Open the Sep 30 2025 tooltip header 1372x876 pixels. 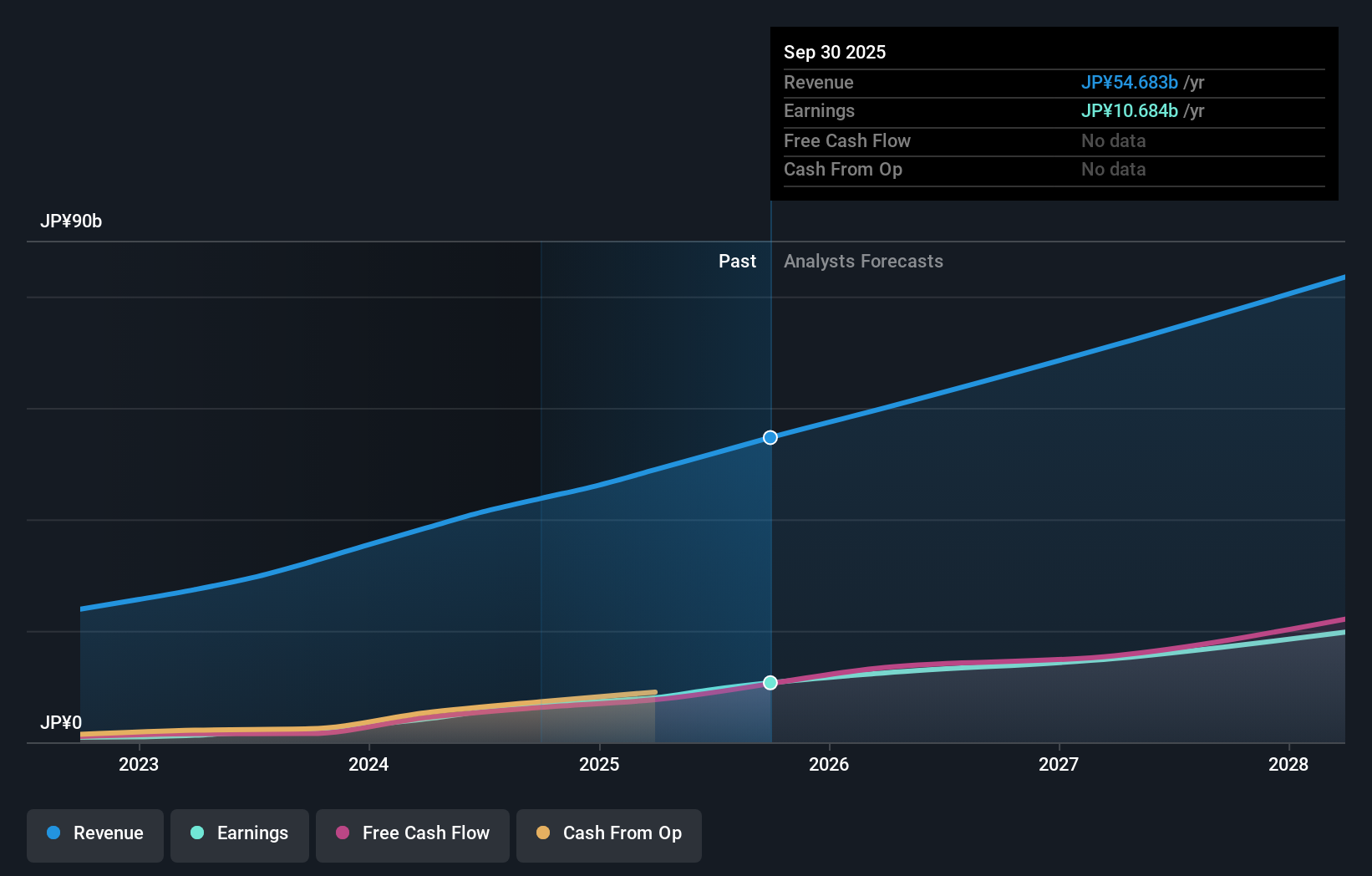point(835,52)
